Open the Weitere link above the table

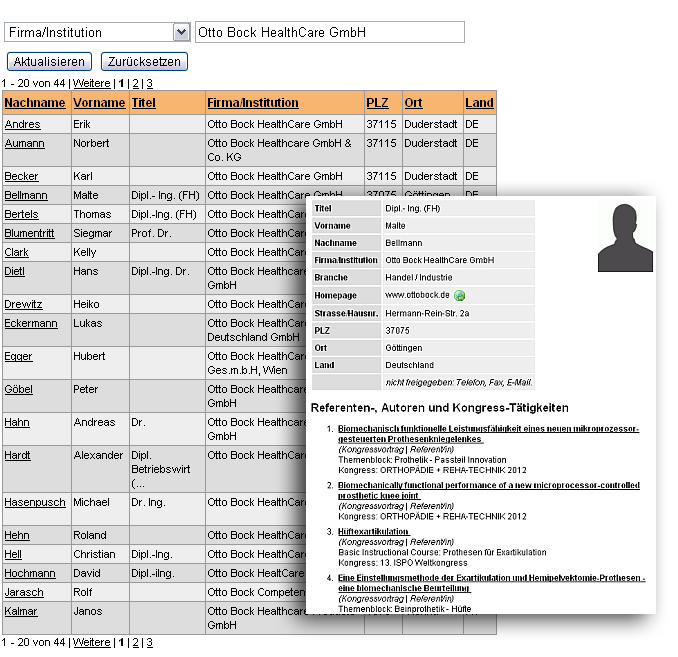tap(91, 83)
